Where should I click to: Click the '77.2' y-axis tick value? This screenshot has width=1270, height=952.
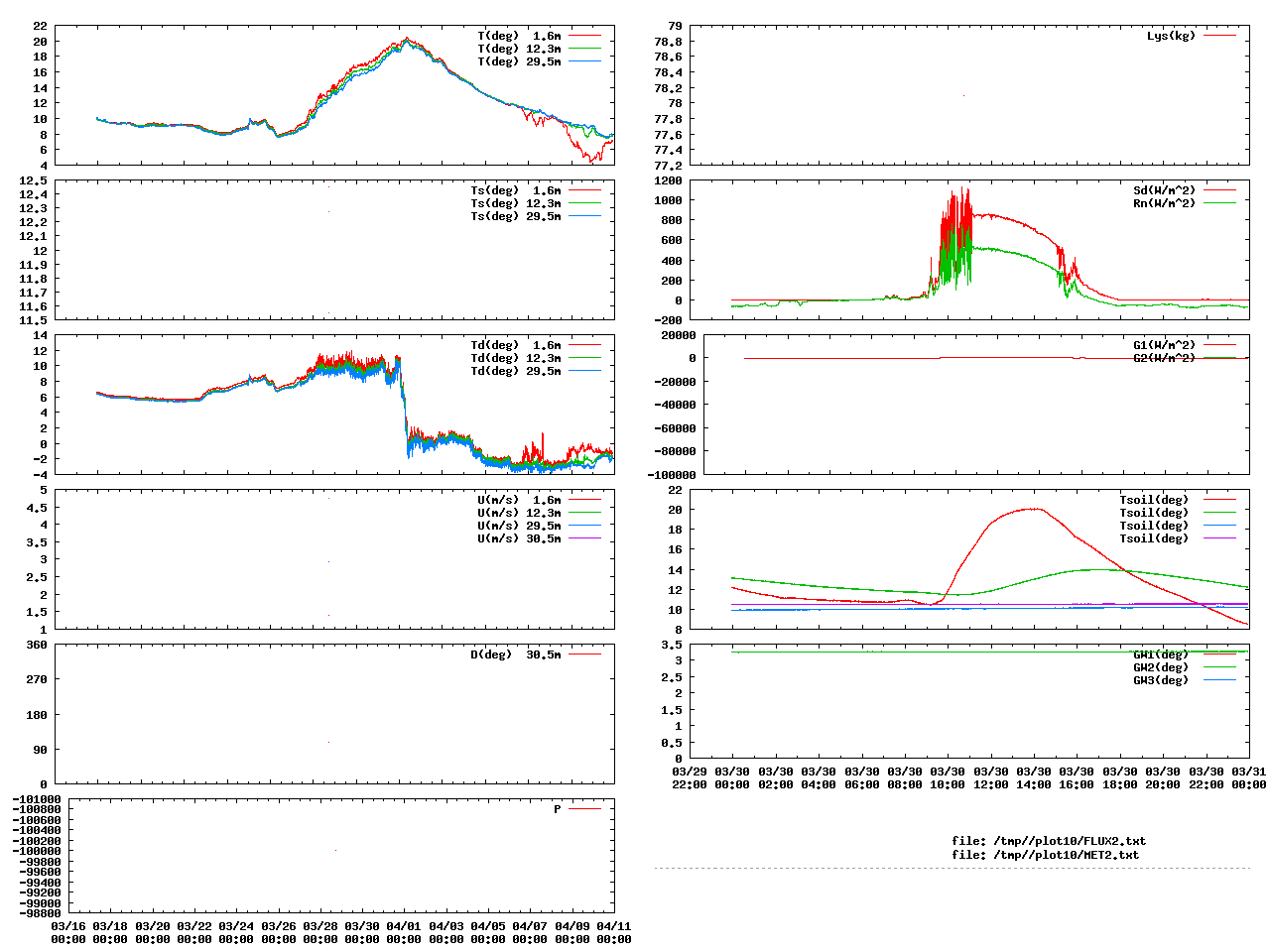pyautogui.click(x=668, y=166)
